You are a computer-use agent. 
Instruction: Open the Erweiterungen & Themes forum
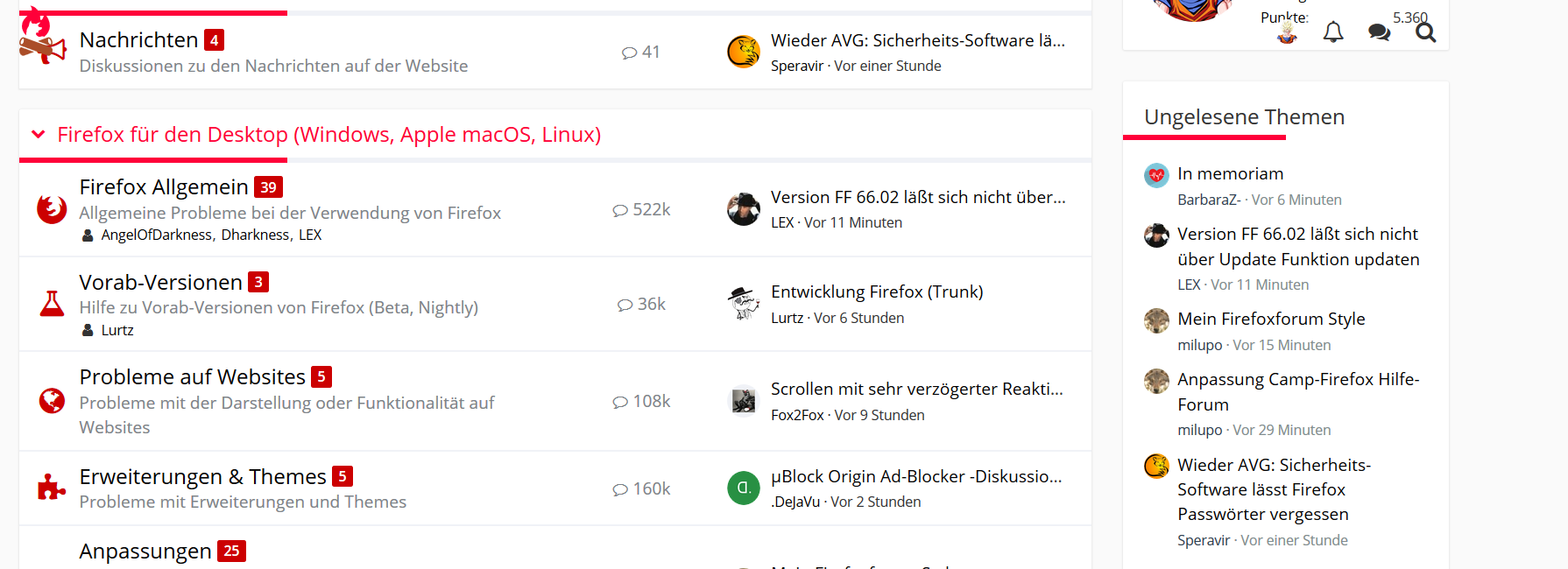click(x=202, y=476)
